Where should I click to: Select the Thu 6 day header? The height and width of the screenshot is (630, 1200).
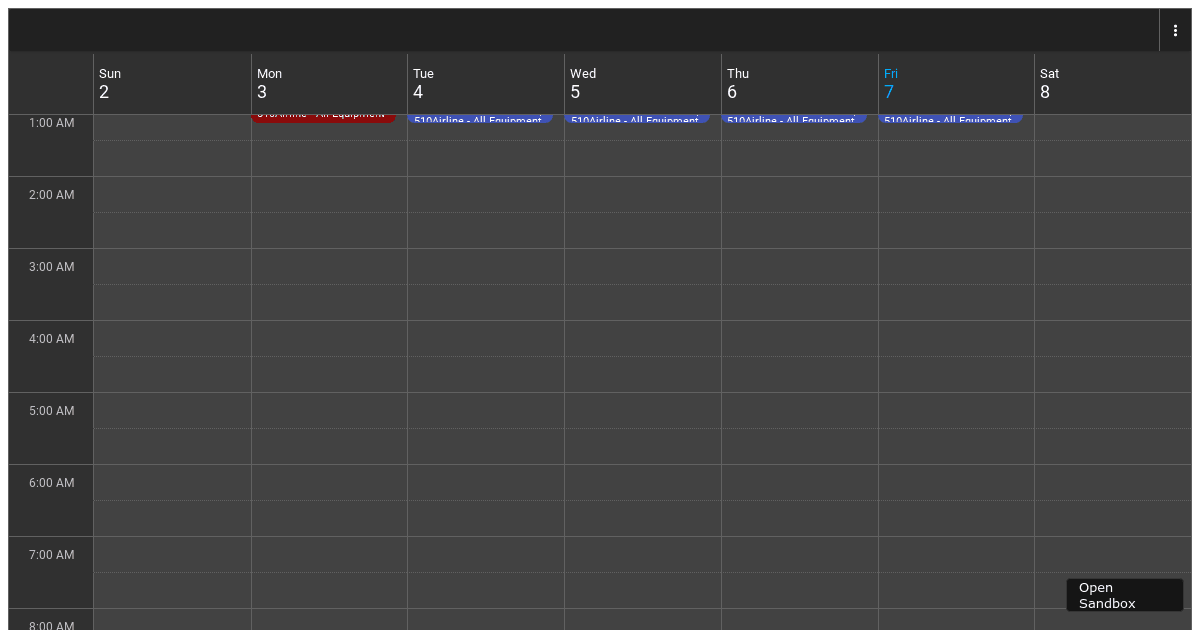797,83
